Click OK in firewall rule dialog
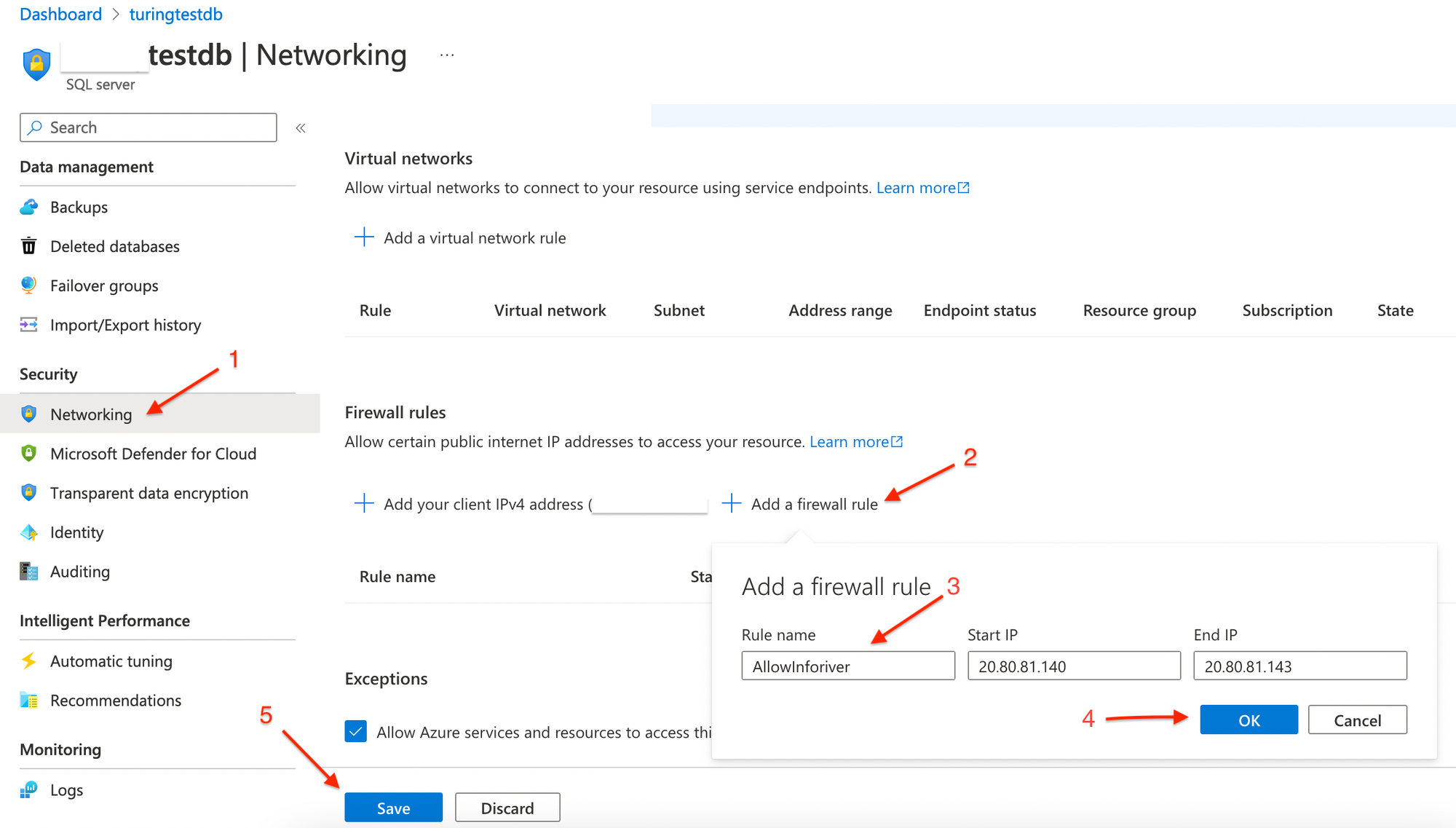 click(1249, 720)
